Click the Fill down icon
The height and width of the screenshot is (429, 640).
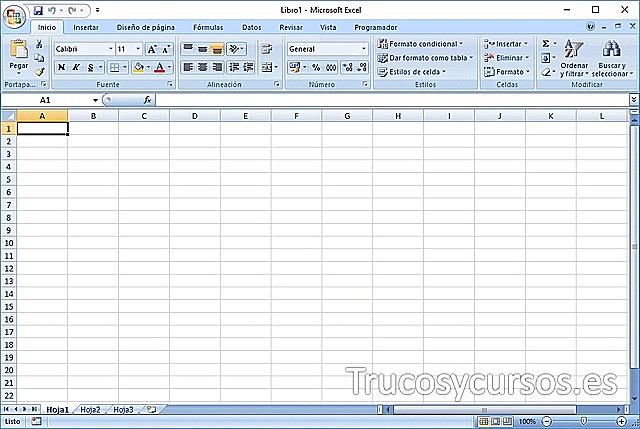[x=546, y=58]
